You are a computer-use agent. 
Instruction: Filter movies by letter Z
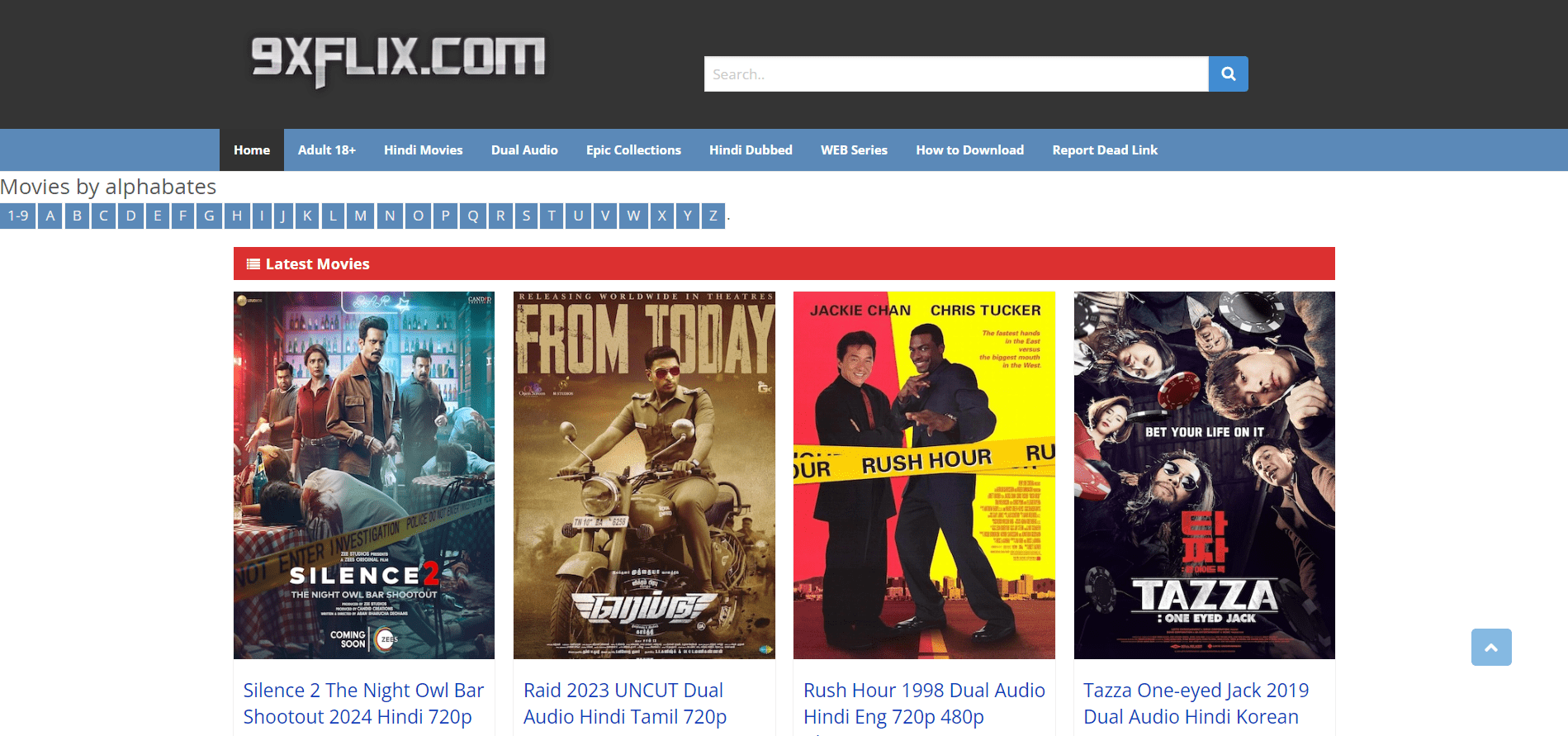coord(713,216)
